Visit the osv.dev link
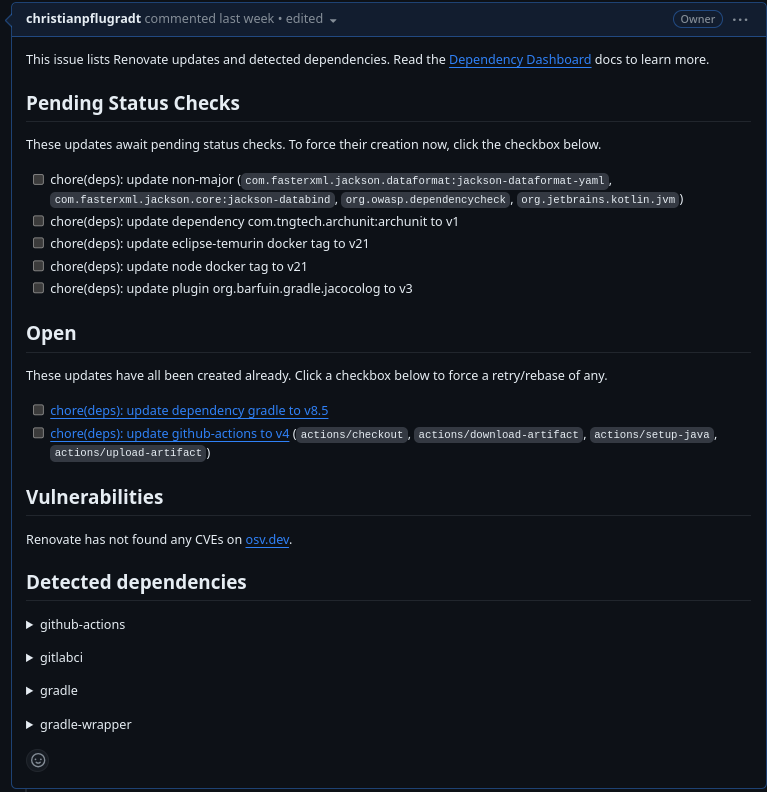The image size is (767, 792). click(267, 540)
